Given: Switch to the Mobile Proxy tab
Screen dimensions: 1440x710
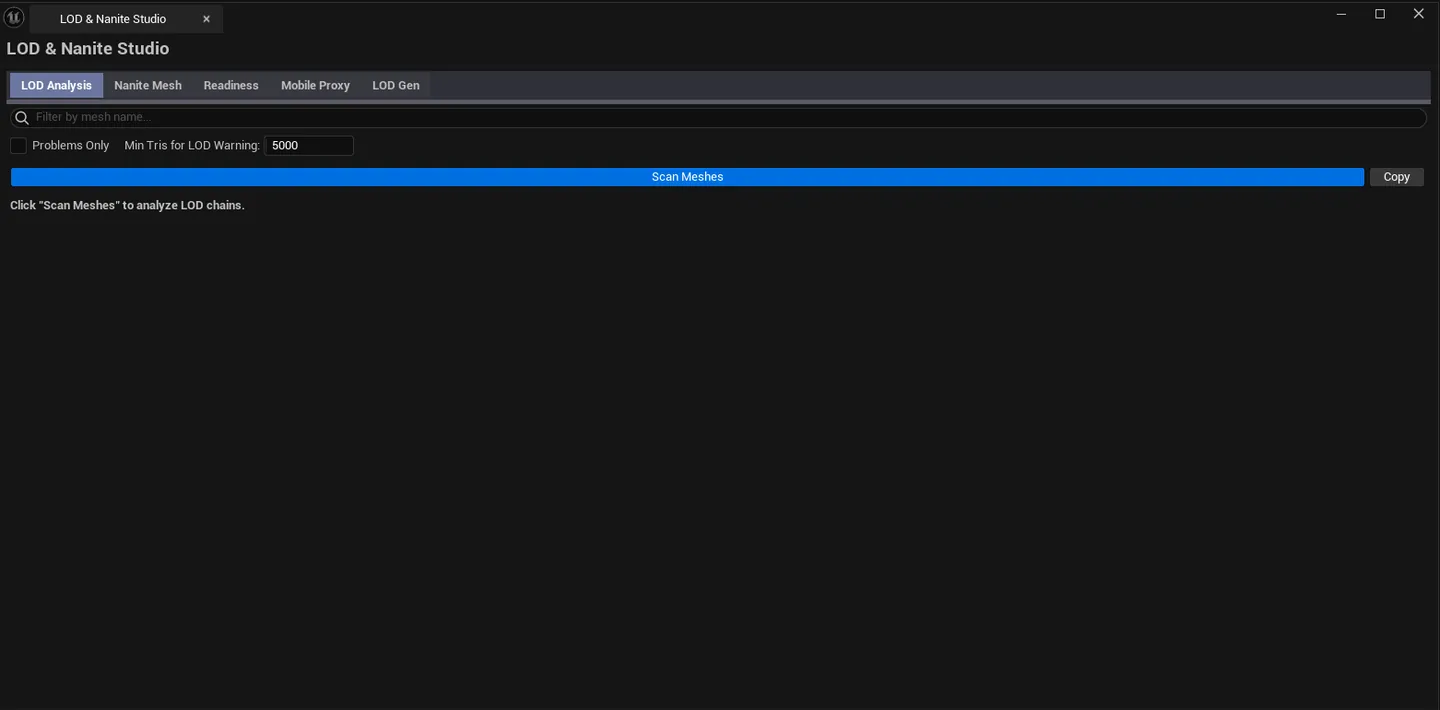Looking at the screenshot, I should [x=315, y=85].
